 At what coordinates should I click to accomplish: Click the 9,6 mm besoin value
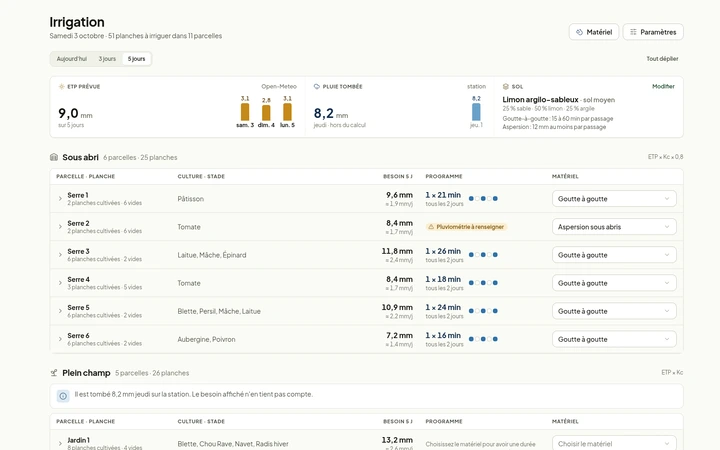(399, 195)
